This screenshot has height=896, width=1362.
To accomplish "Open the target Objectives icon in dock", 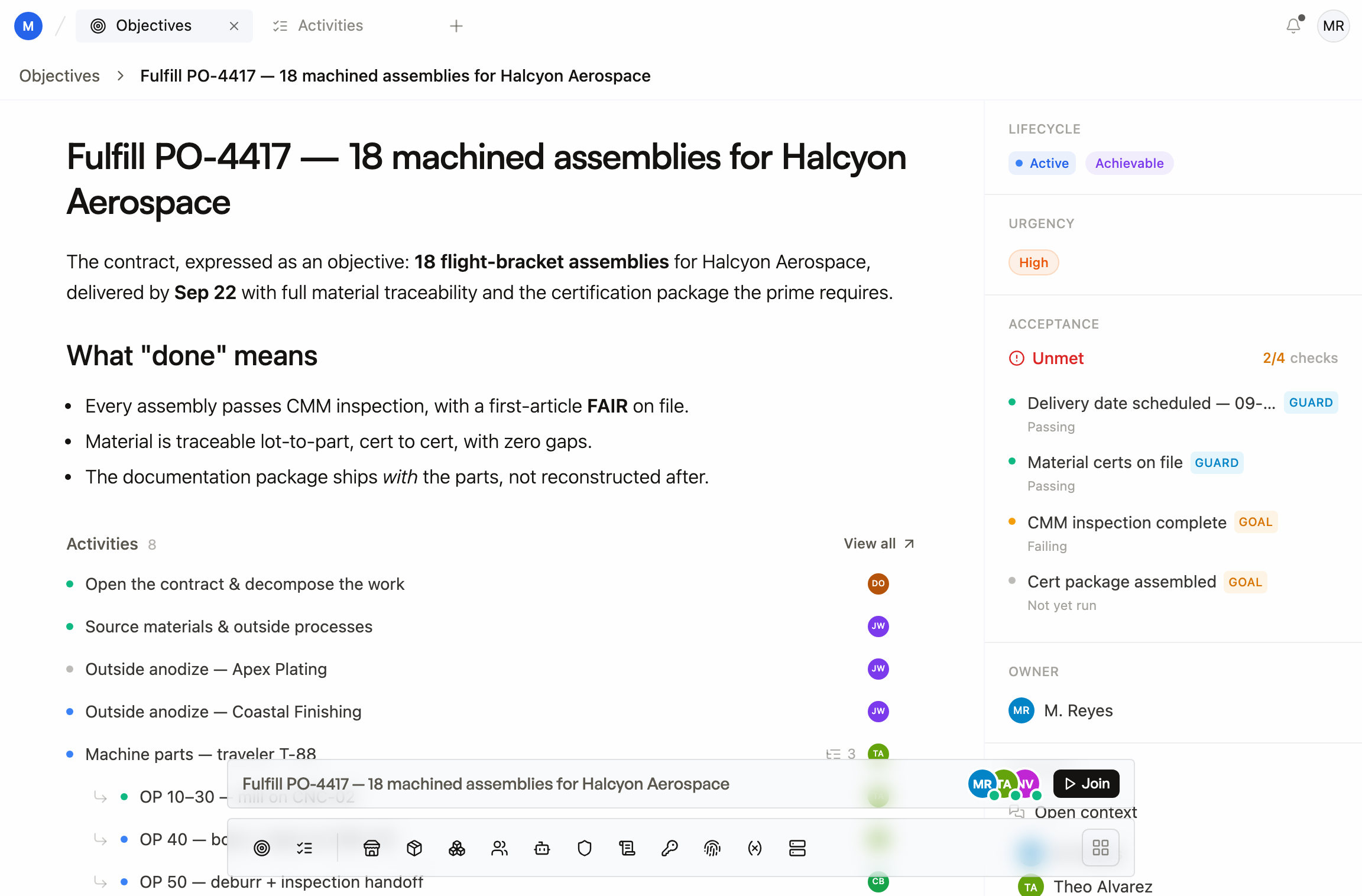I will click(x=262, y=849).
